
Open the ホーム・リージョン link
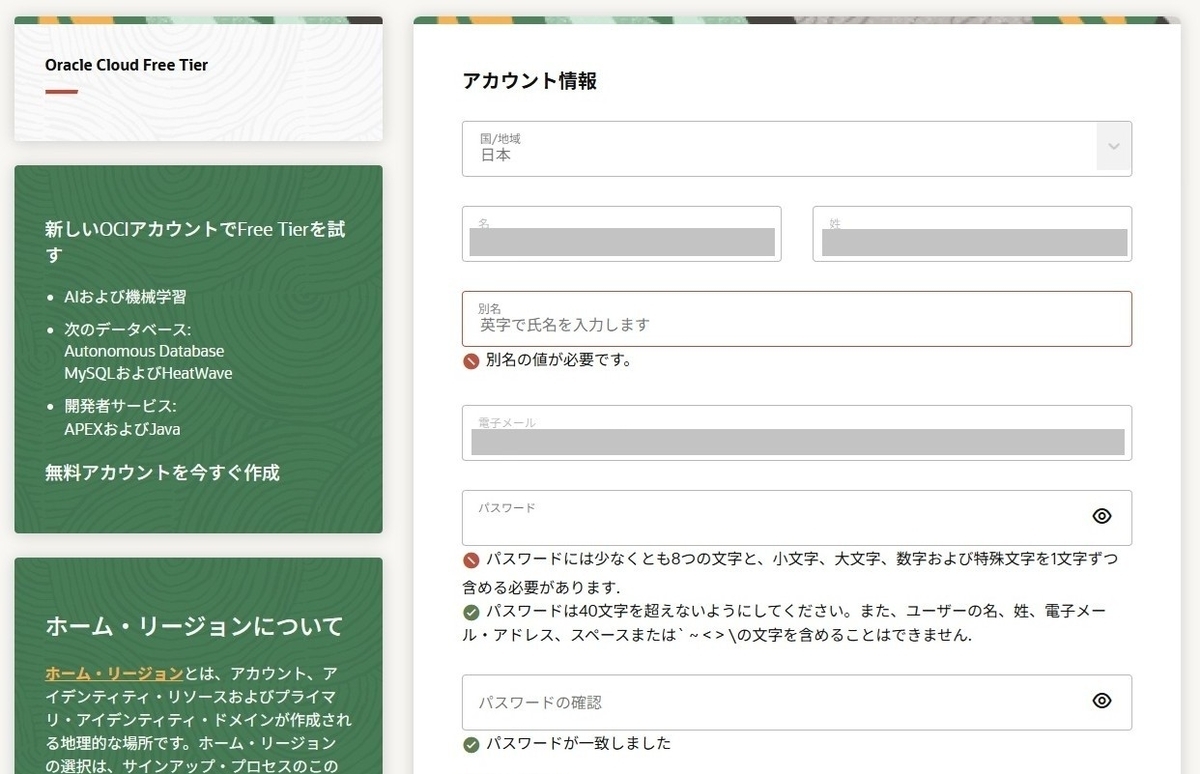coord(114,673)
